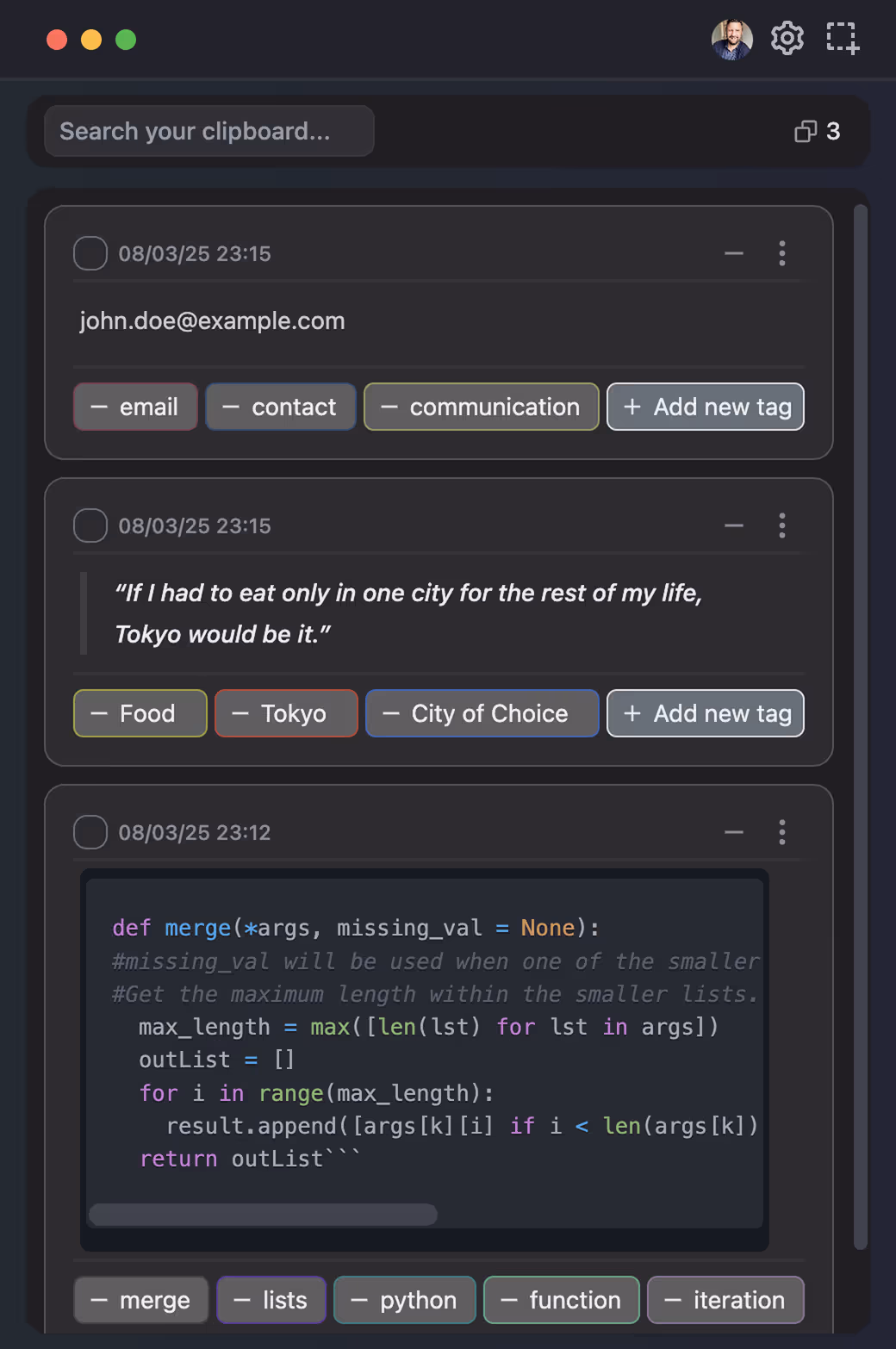Add new tag to the email entry
896x1349 pixels.
[705, 407]
